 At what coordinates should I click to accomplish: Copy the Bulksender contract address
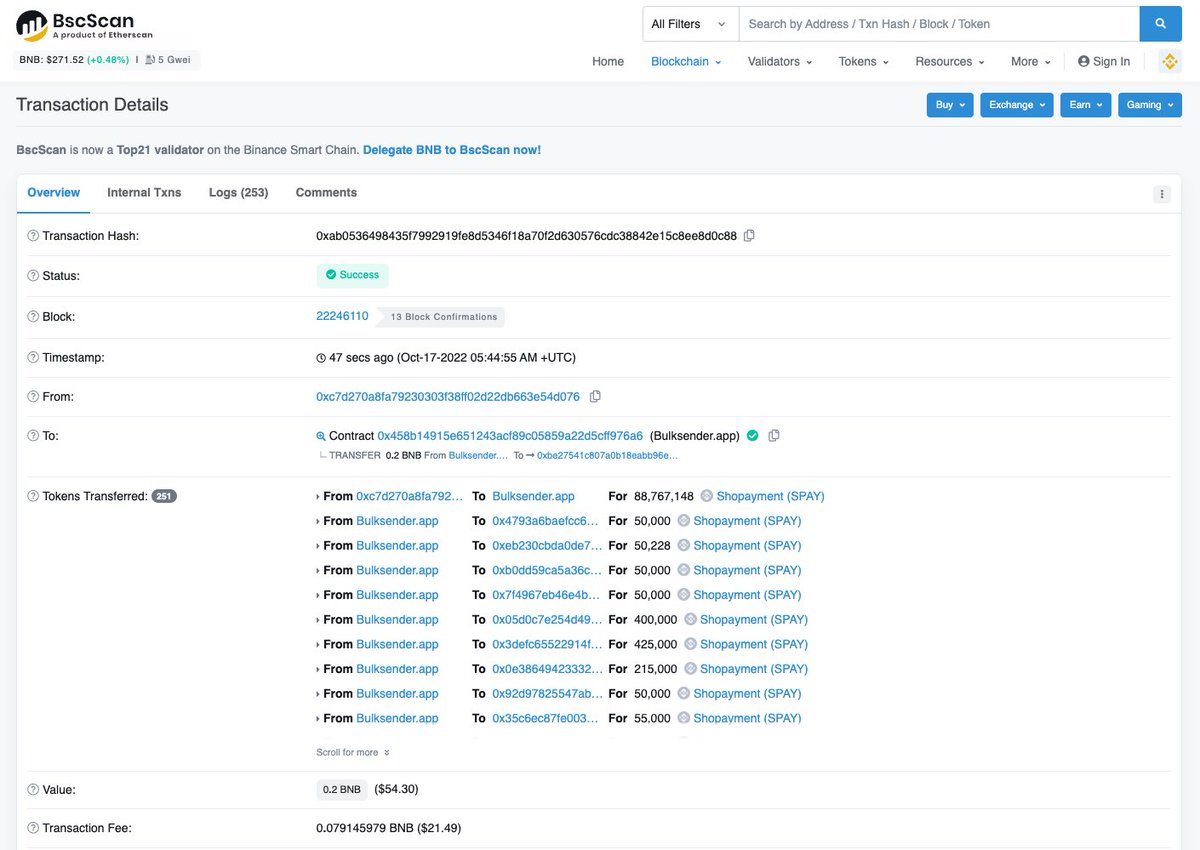pos(774,436)
